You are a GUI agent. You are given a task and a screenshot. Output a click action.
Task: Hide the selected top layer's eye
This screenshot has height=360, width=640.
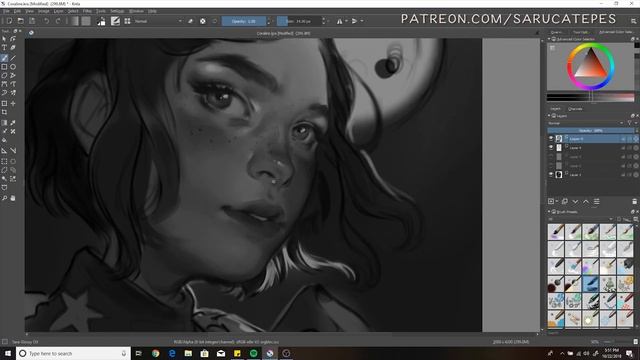click(551, 139)
